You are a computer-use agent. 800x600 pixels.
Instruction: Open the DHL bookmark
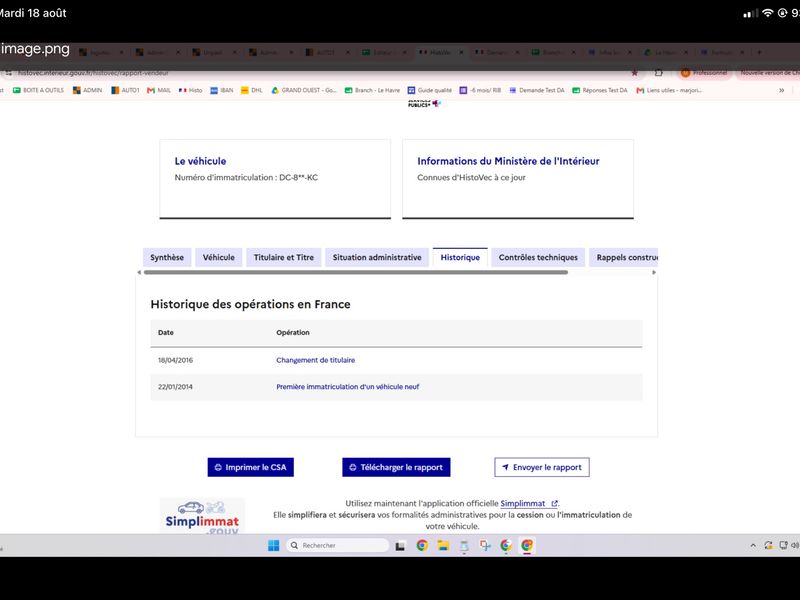pyautogui.click(x=252, y=90)
